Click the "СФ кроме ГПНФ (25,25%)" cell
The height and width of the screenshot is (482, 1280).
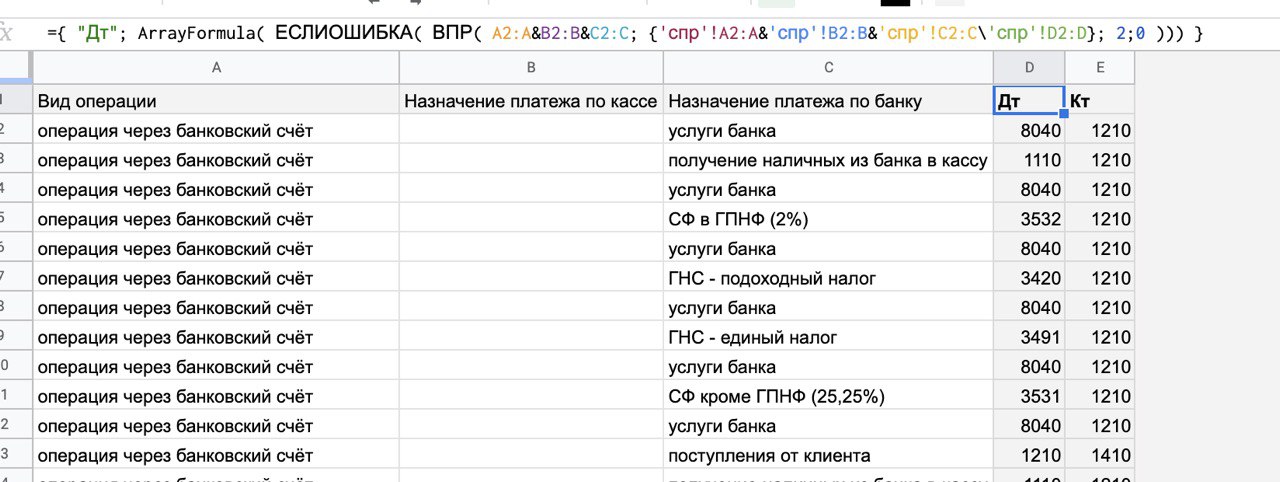click(x=828, y=396)
